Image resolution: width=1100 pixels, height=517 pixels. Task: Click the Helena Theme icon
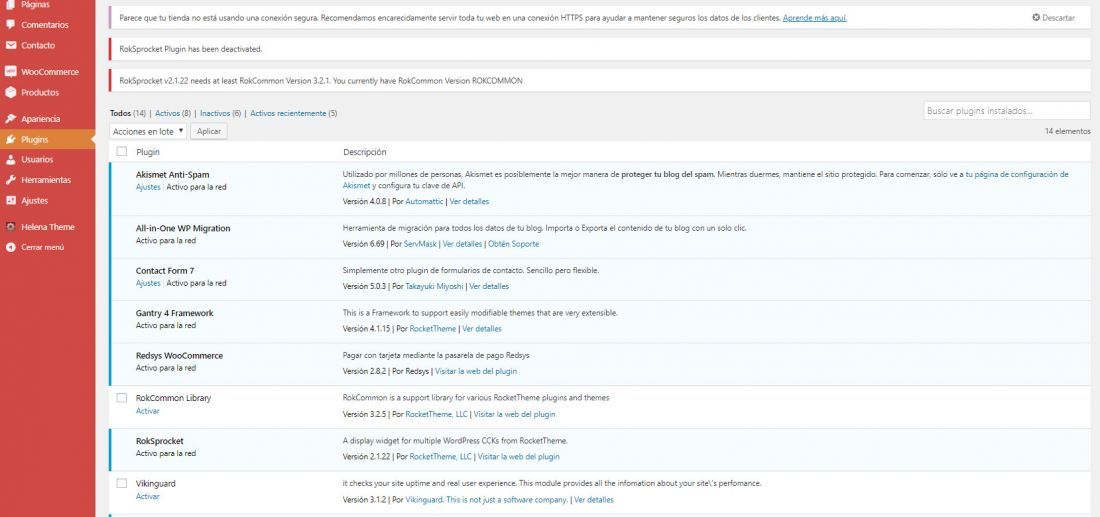click(10, 227)
